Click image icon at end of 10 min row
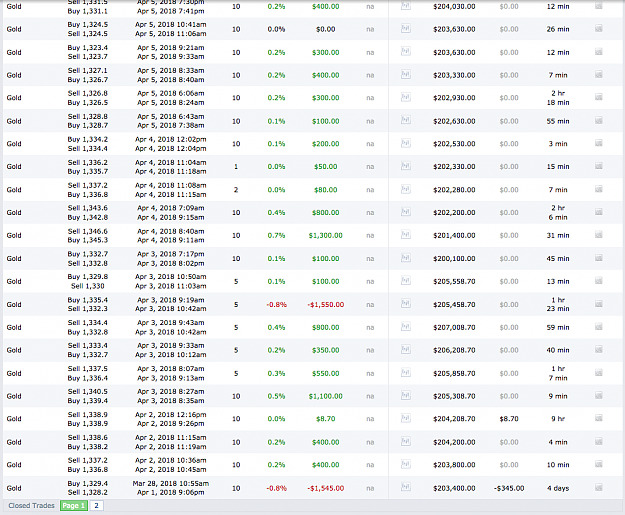 tap(599, 464)
